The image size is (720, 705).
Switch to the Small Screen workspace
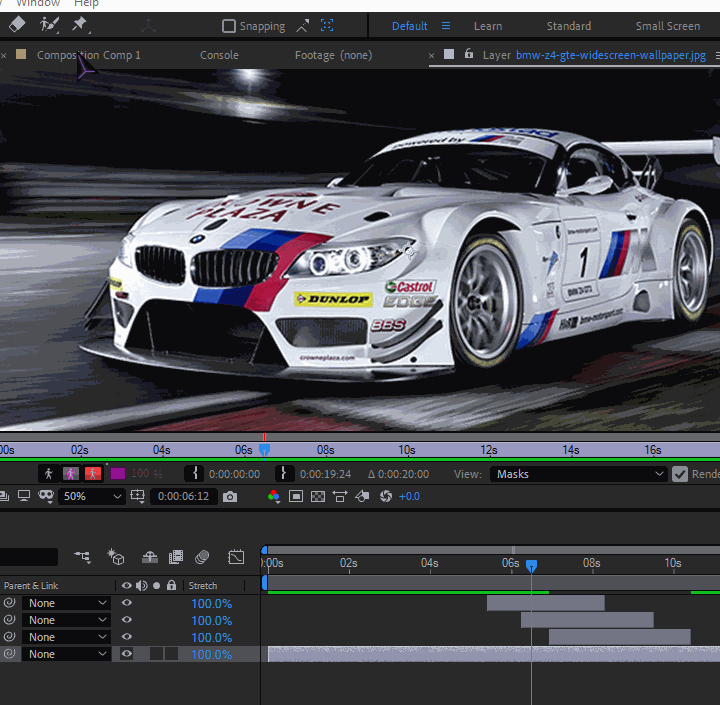click(668, 26)
